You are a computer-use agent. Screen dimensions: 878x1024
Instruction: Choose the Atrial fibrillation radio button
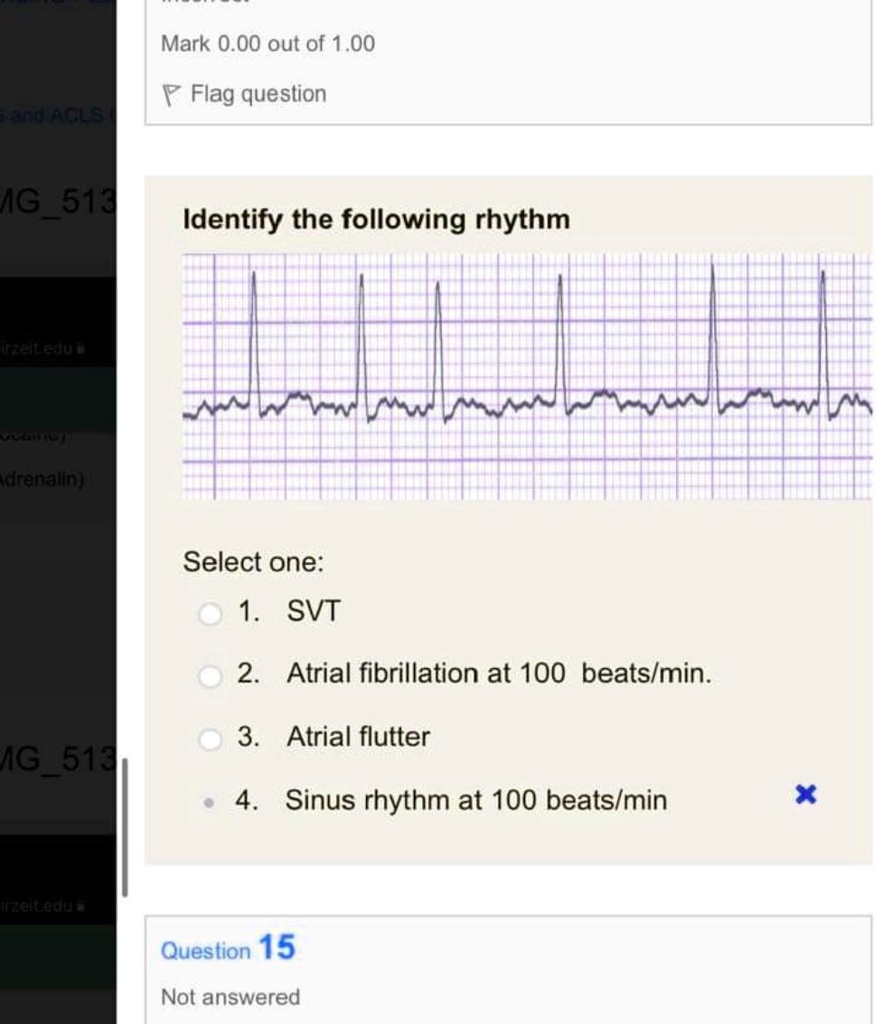[x=210, y=676]
